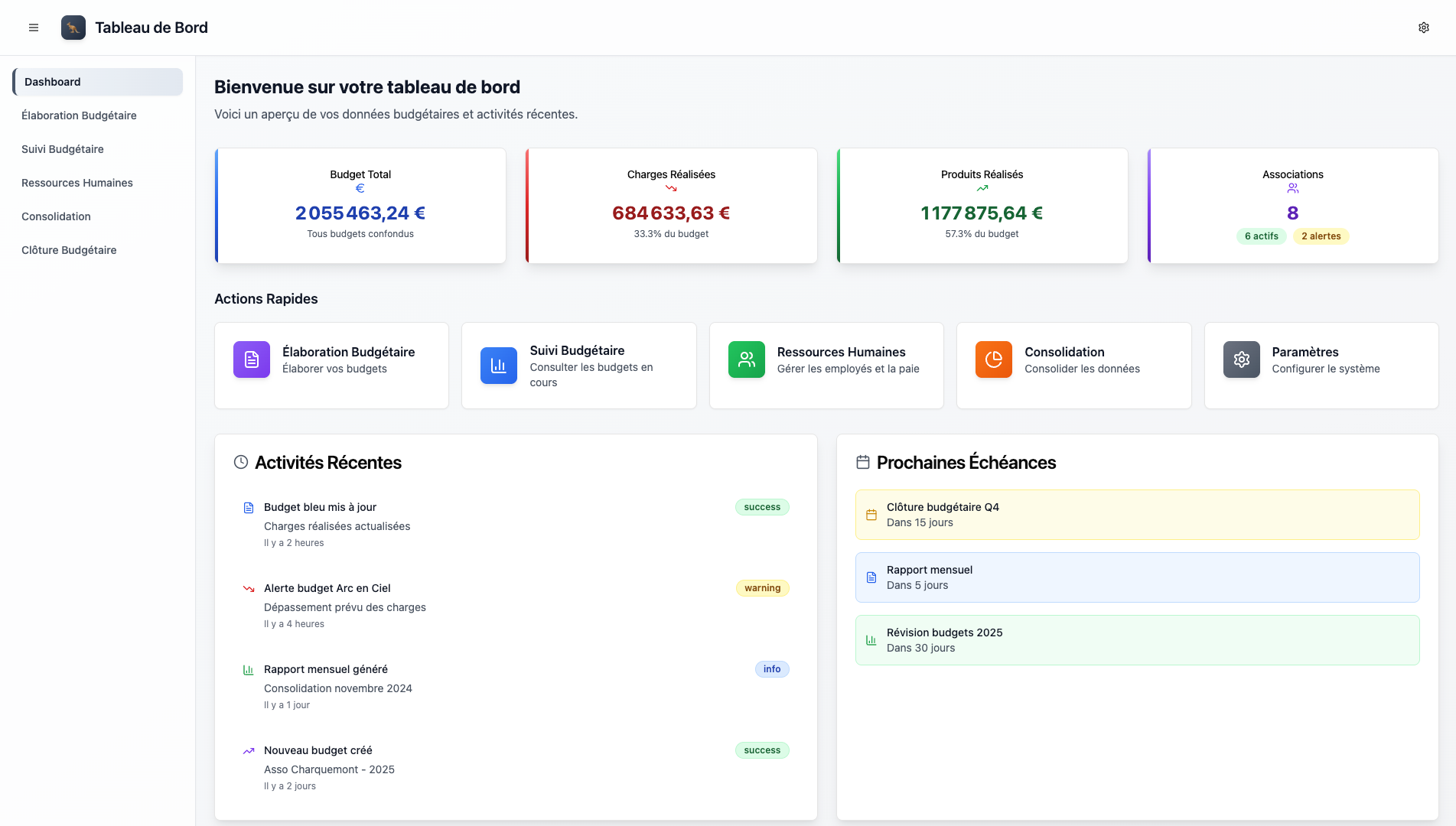This screenshot has width=1456, height=826.
Task: Select the green Ressources Humaines people icon
Action: pyautogui.click(x=746, y=359)
